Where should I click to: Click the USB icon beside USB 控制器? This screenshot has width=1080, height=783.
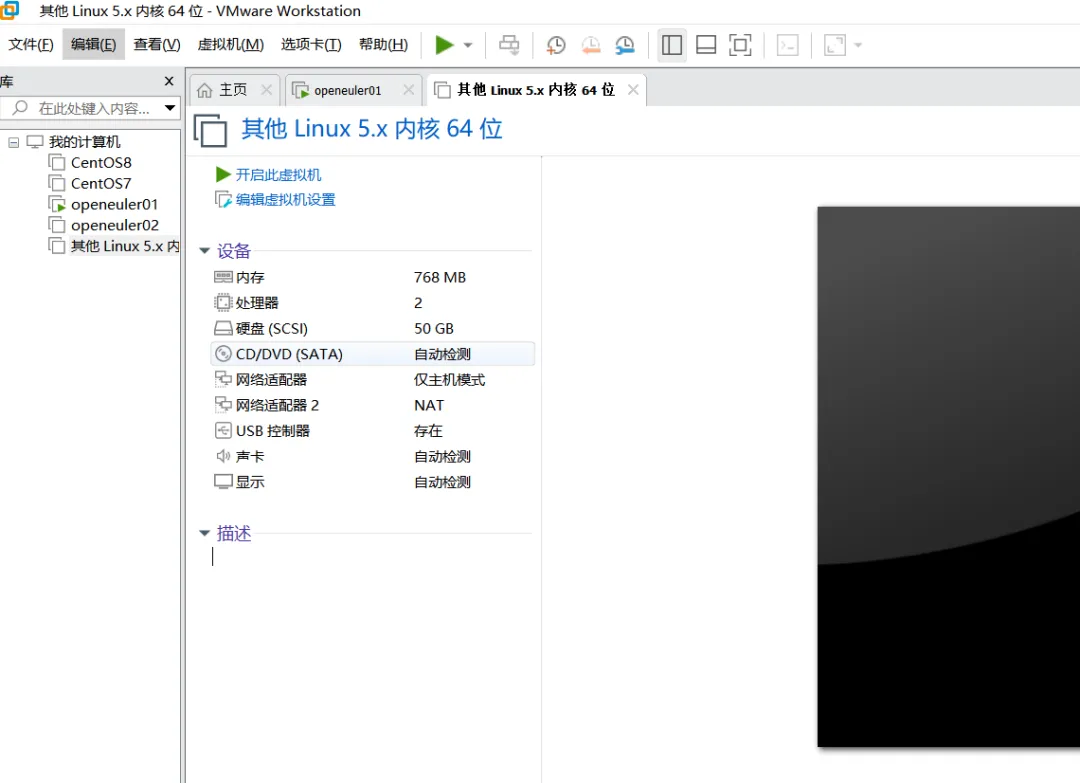click(223, 430)
